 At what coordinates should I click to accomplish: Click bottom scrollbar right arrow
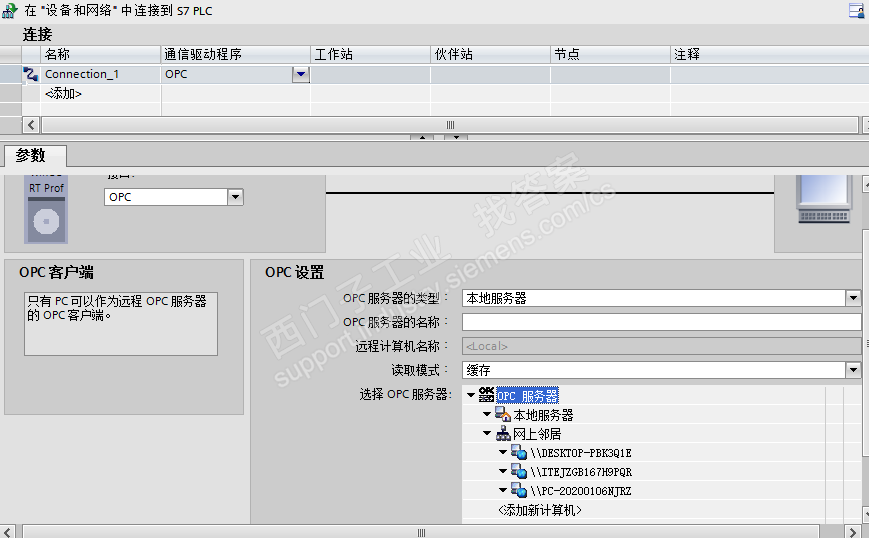(x=853, y=532)
